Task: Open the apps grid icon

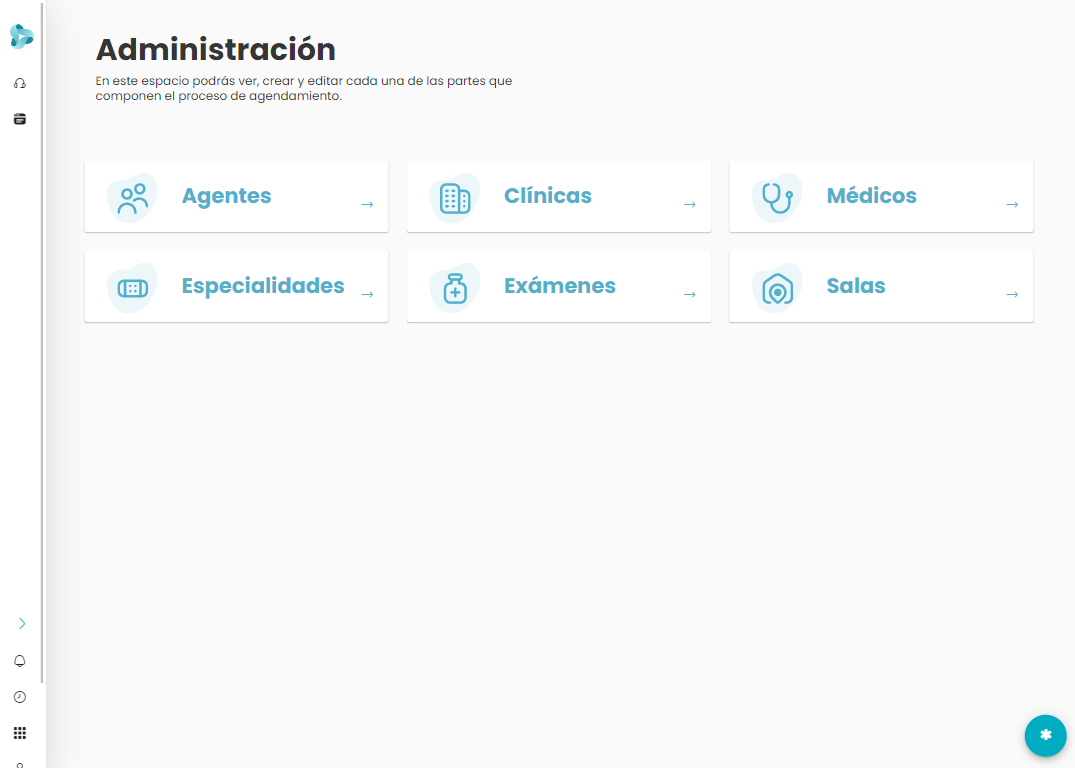Action: click(20, 733)
